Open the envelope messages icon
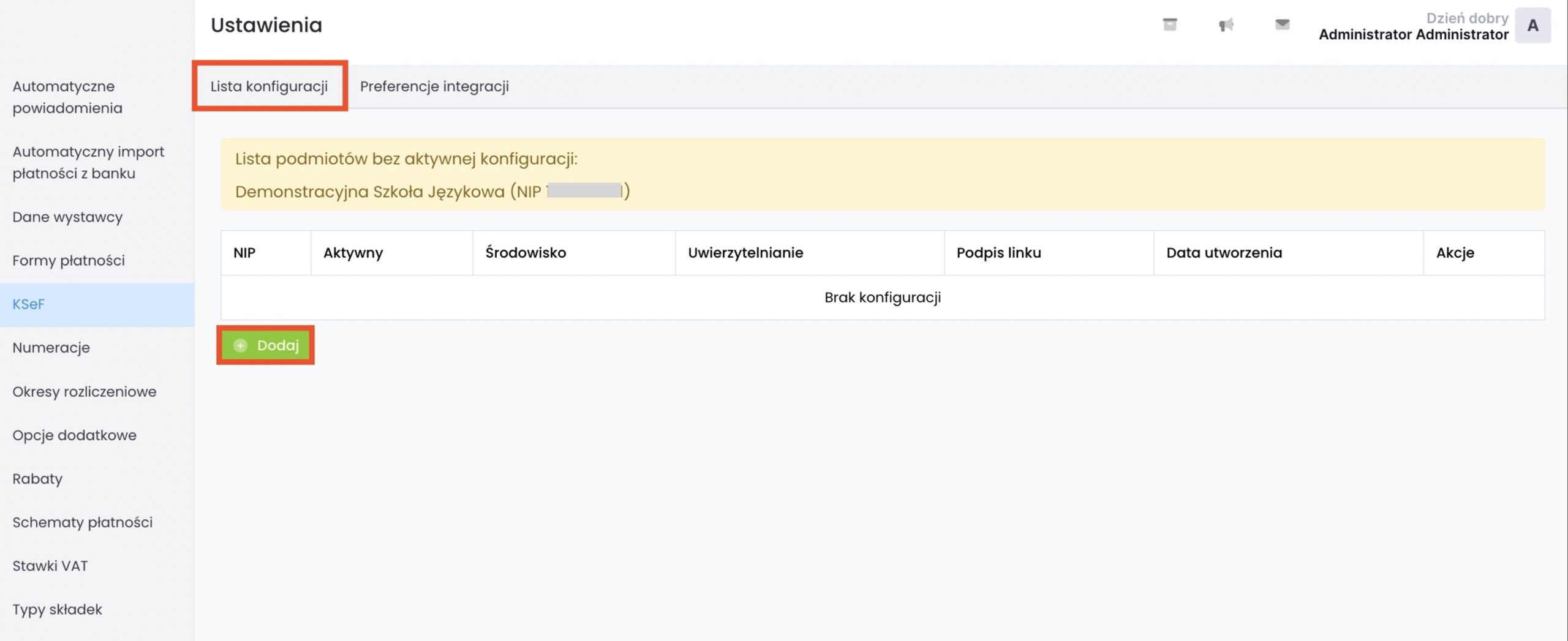1568x641 pixels. pyautogui.click(x=1282, y=24)
